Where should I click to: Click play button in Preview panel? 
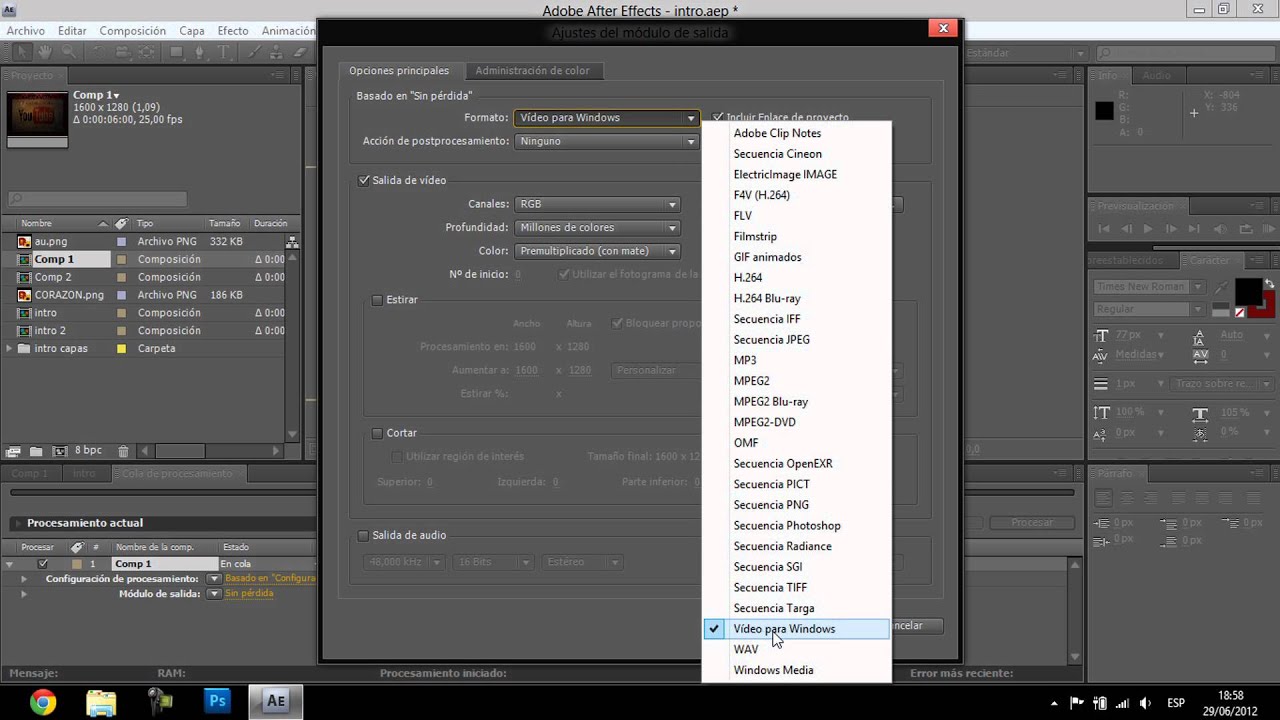point(1148,229)
